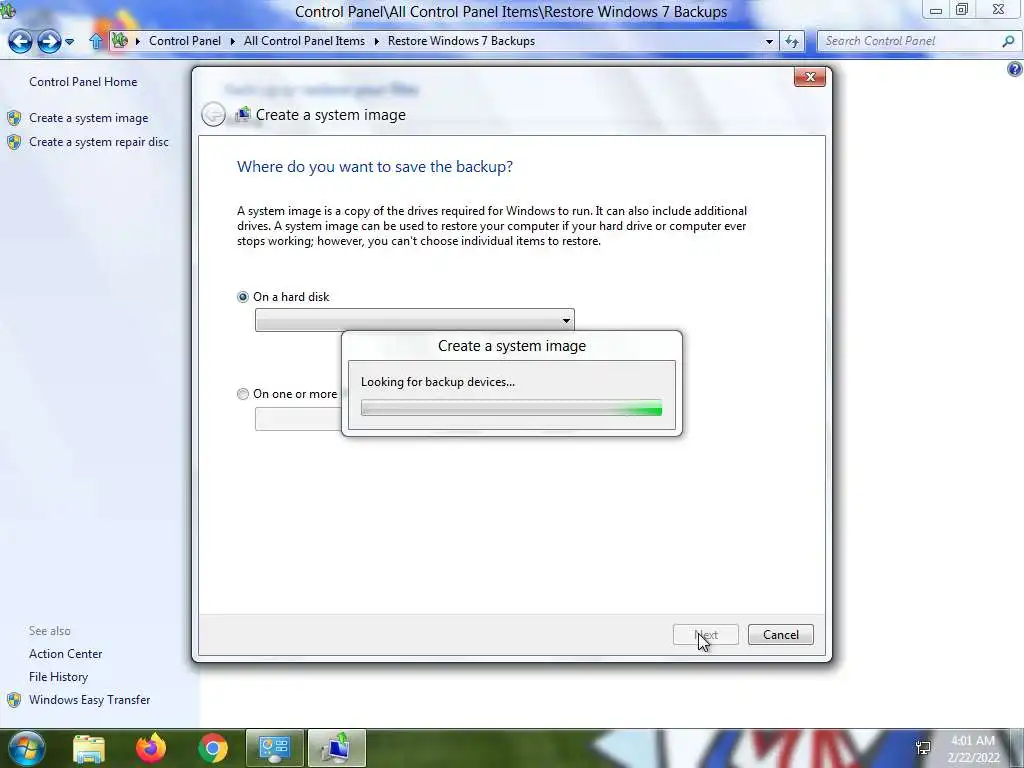Expand the address bar history dropdown

(x=769, y=41)
